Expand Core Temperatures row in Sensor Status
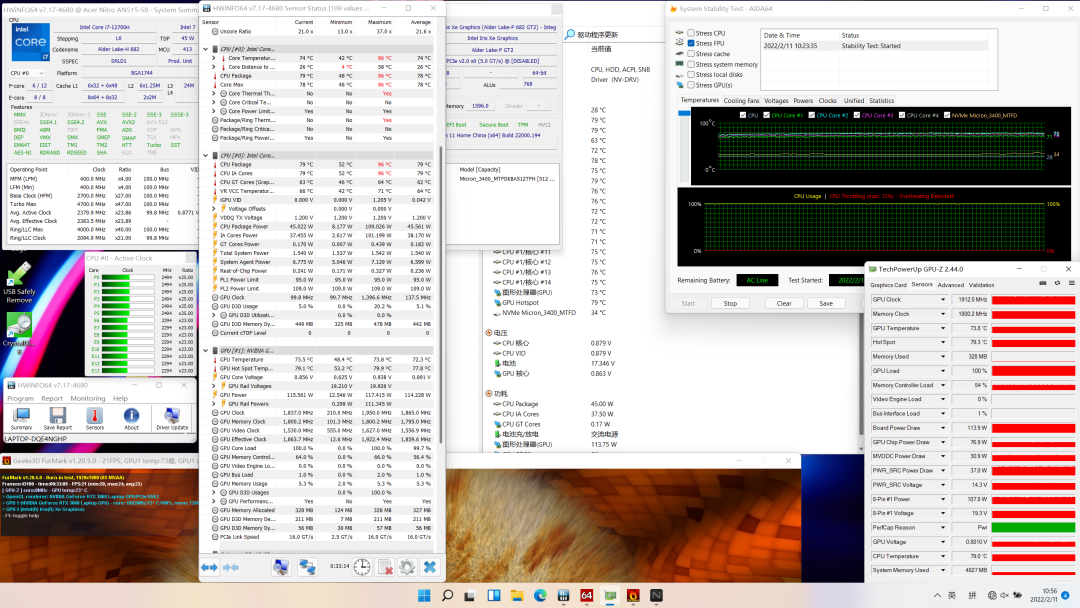The width and height of the screenshot is (1080, 608). [214, 58]
